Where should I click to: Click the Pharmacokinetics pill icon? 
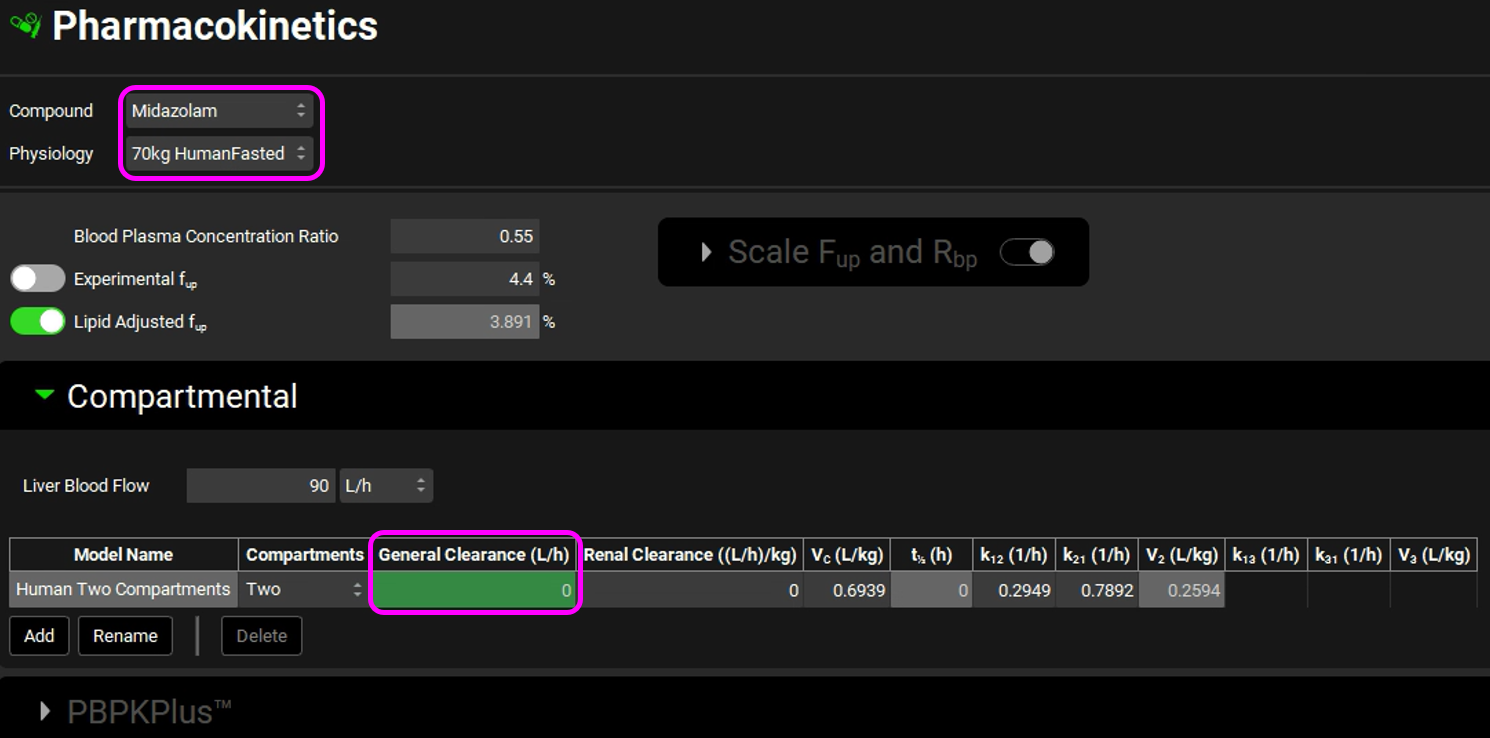click(x=25, y=25)
